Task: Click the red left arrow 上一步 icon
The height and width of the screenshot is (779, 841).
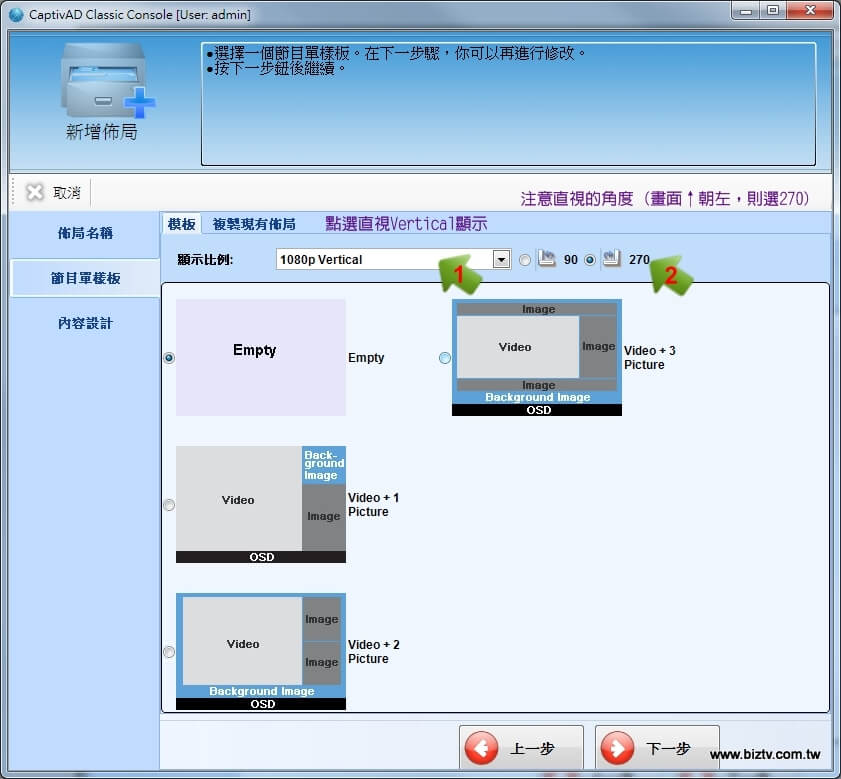Action: coord(482,749)
